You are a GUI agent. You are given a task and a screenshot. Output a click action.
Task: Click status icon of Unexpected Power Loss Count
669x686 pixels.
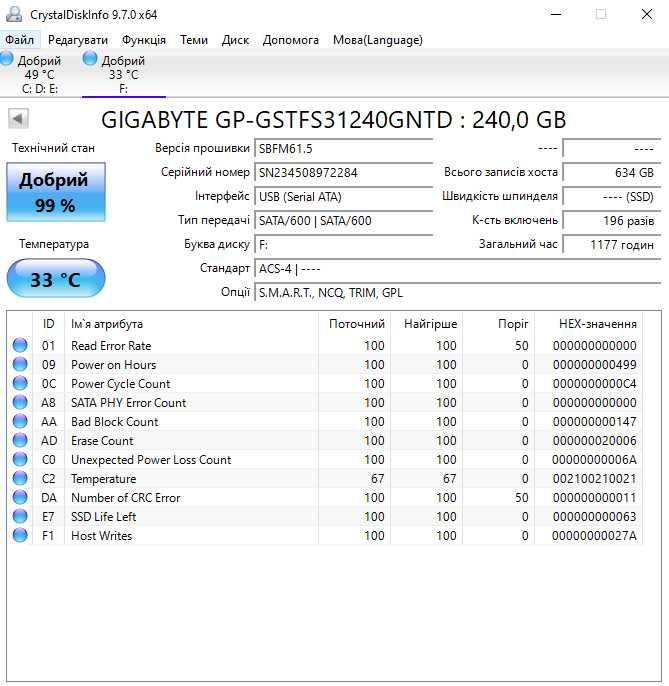(20, 459)
